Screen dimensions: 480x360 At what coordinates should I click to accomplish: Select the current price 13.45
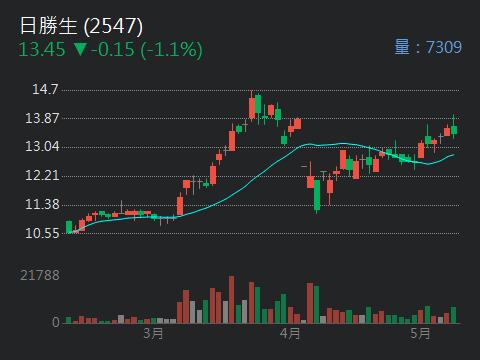[42, 50]
